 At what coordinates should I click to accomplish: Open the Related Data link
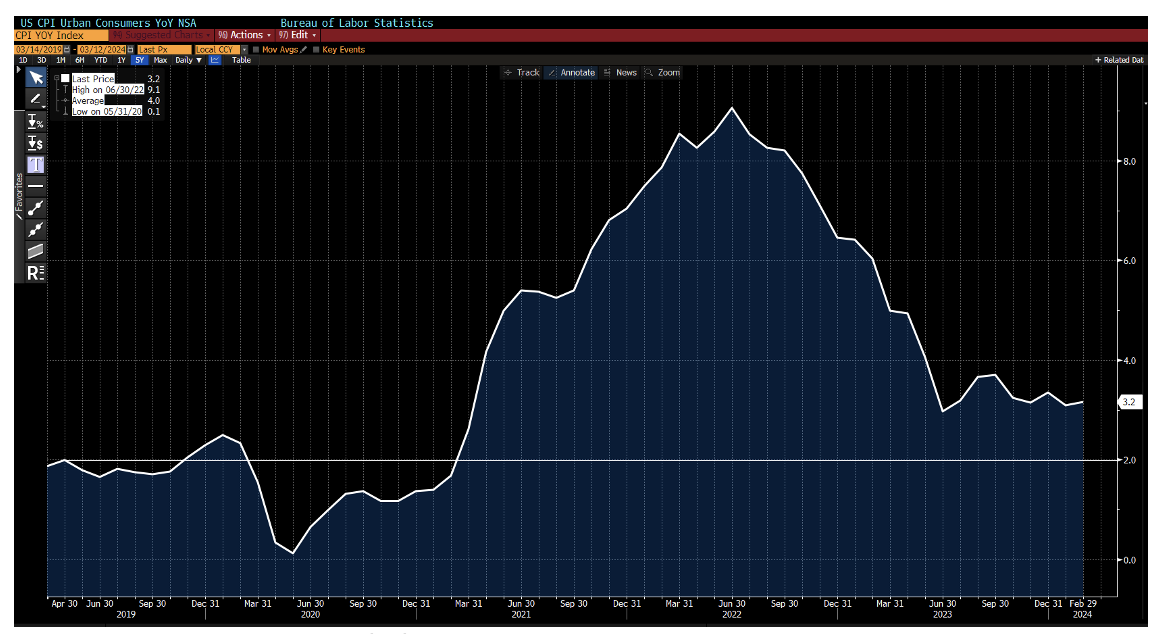click(1119, 60)
